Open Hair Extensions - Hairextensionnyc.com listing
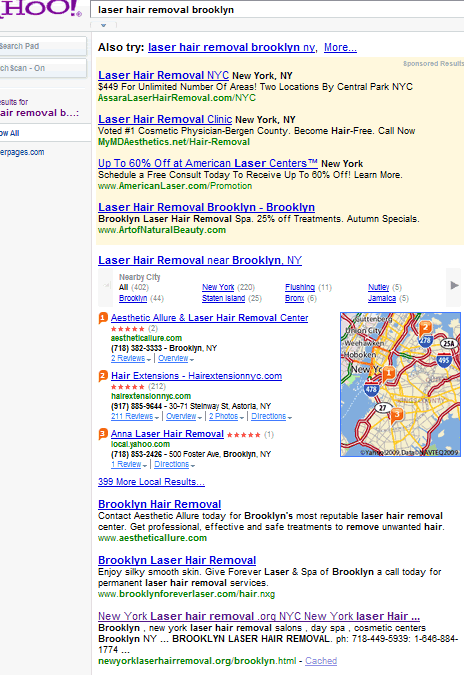 196,376
